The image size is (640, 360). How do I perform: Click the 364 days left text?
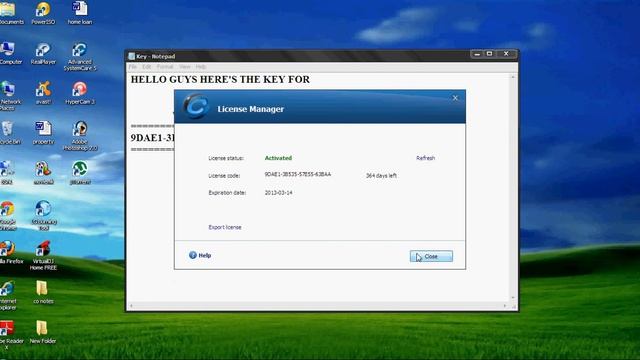point(381,176)
